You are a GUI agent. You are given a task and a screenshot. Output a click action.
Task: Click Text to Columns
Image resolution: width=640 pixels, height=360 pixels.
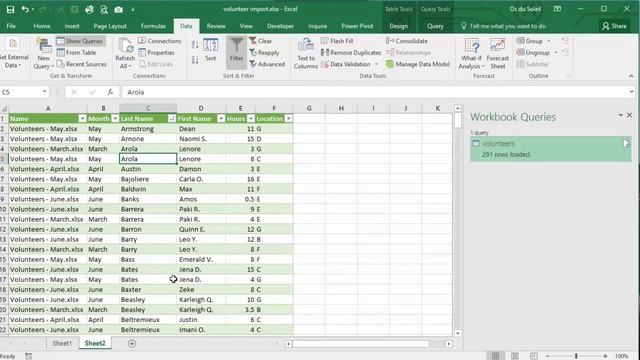(x=306, y=53)
